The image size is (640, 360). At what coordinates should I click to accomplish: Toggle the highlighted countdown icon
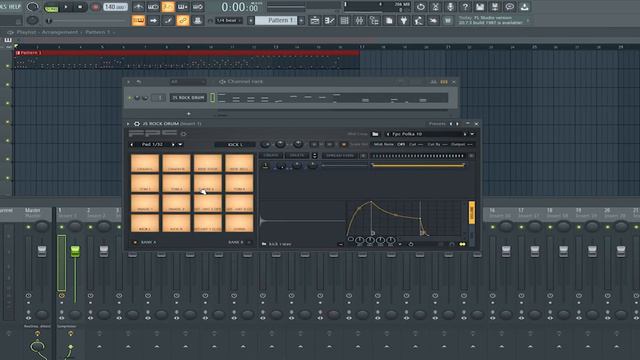[168, 7]
